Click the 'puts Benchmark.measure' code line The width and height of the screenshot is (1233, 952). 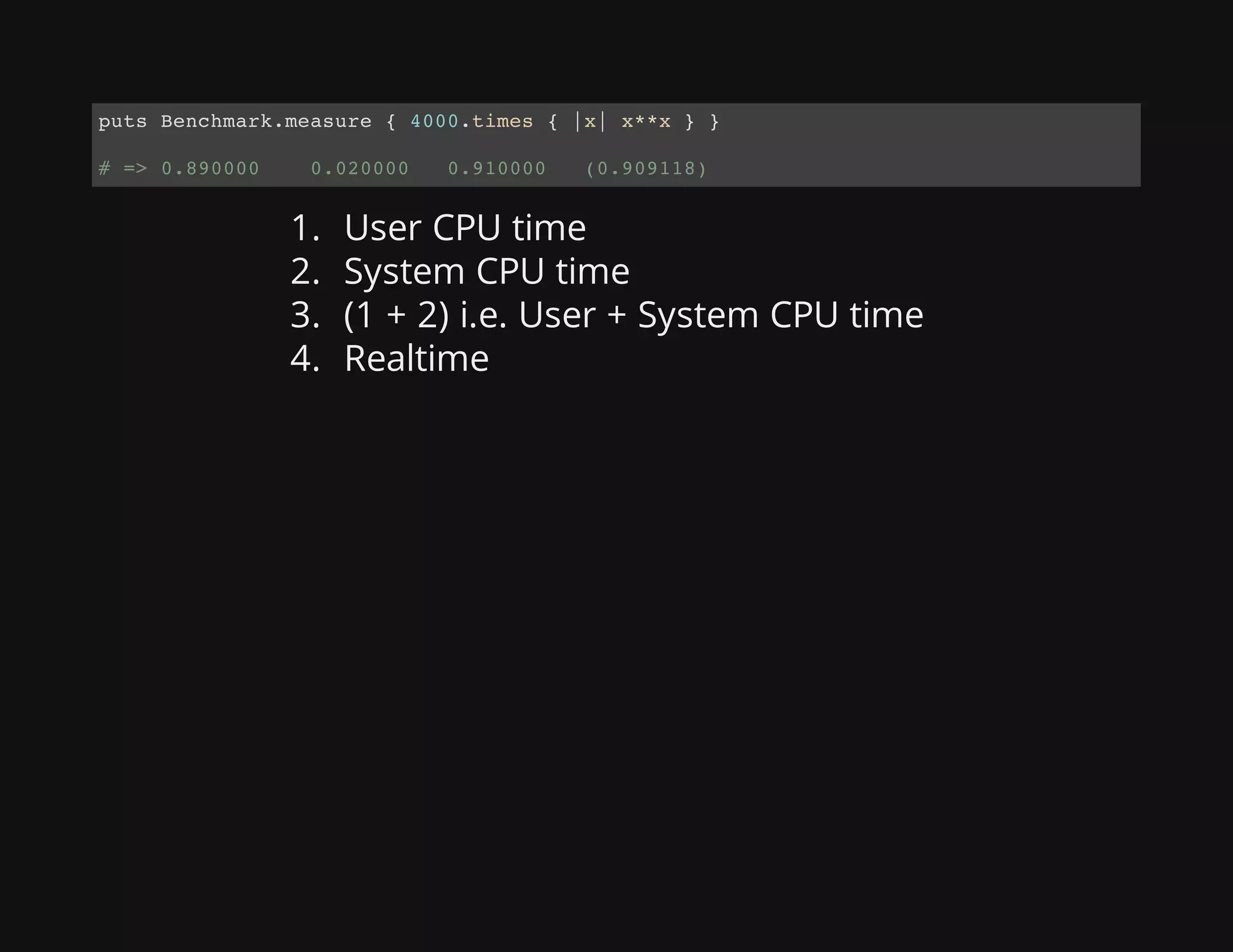(409, 122)
